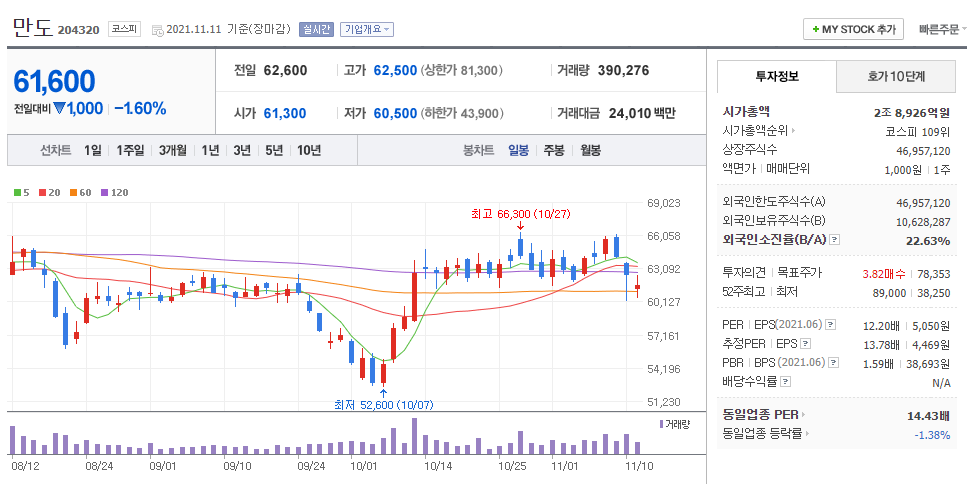Viewport: 975px width, 484px height.
Task: Open the 기업개요 dropdown
Action: pyautogui.click(x=367, y=29)
